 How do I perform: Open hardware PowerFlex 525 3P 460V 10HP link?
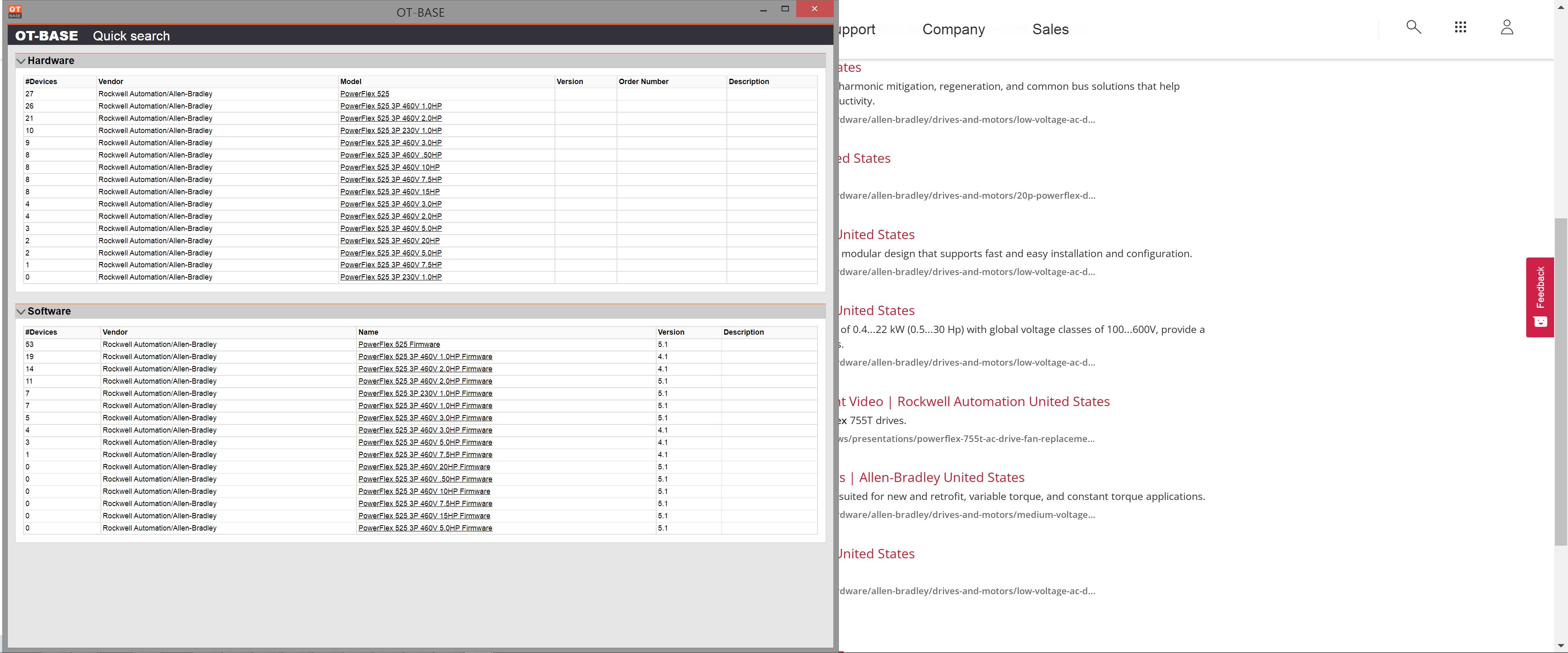point(390,167)
